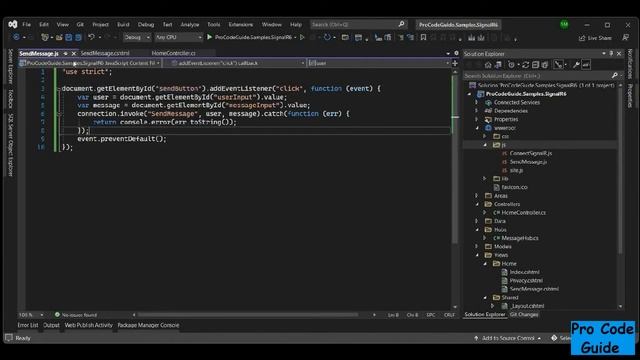Switch to HomeController.cs editor tab
Screen dimensions: 640x360
click(x=173, y=53)
